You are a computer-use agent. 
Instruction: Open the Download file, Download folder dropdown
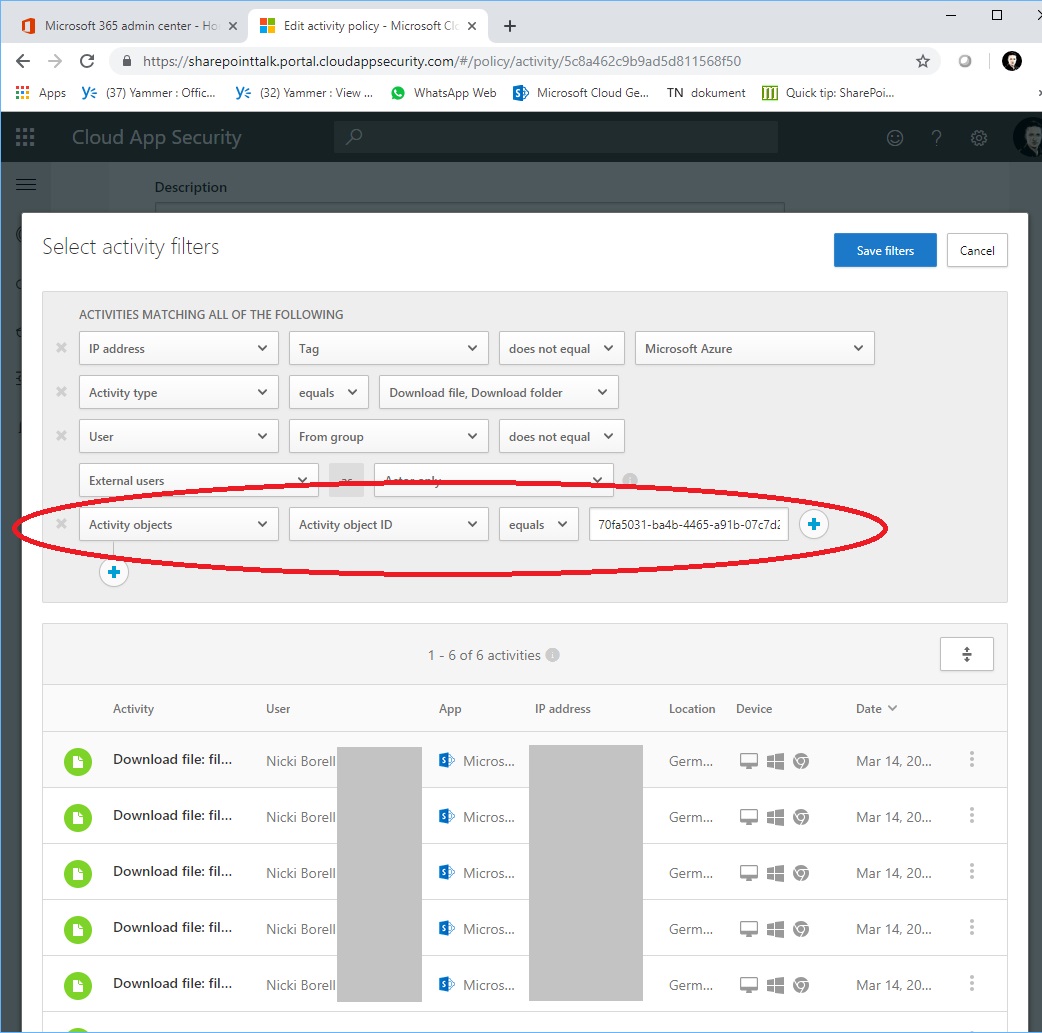[x=498, y=392]
